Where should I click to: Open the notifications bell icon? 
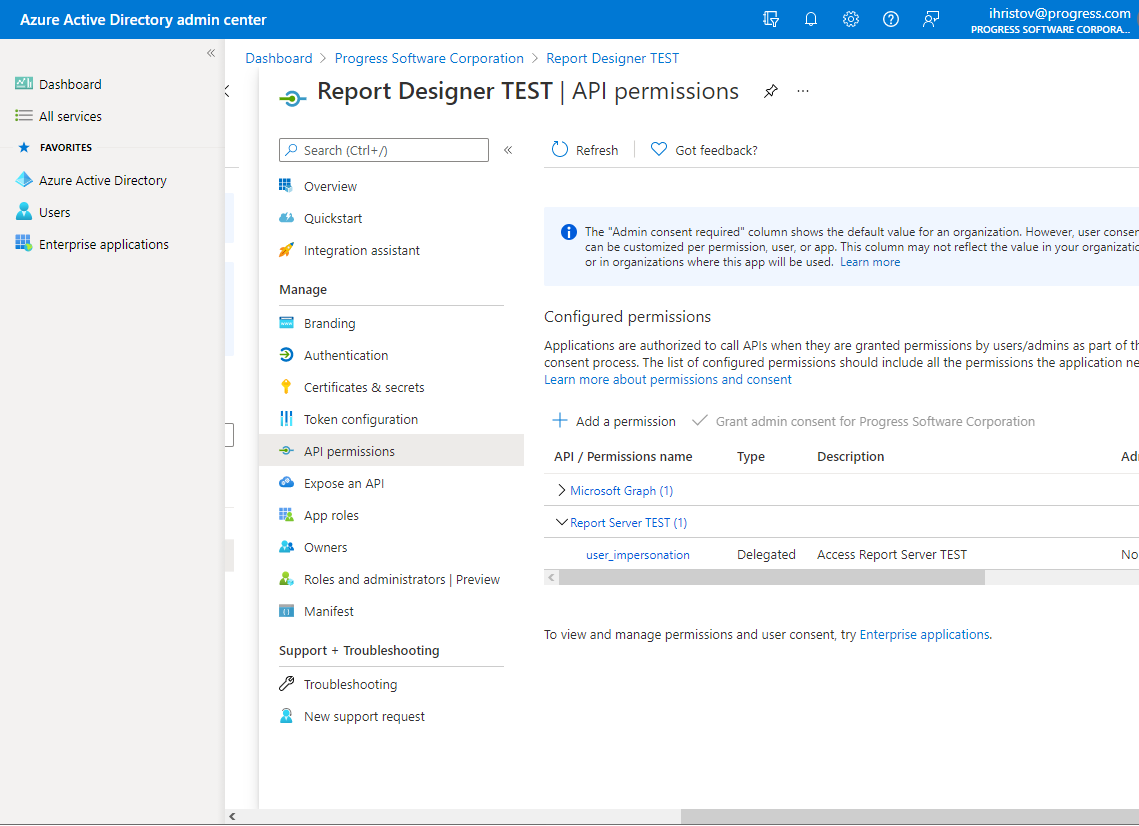coord(810,18)
